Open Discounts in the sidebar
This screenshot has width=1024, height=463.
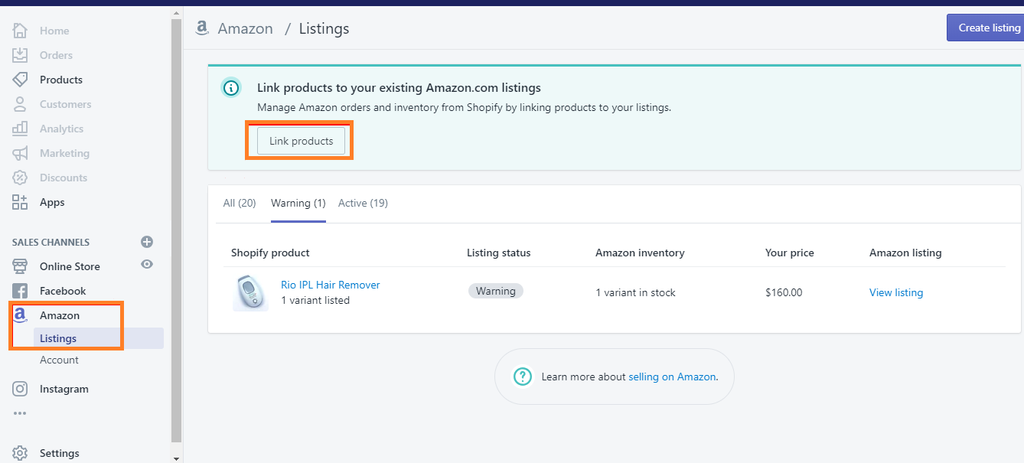coord(63,178)
